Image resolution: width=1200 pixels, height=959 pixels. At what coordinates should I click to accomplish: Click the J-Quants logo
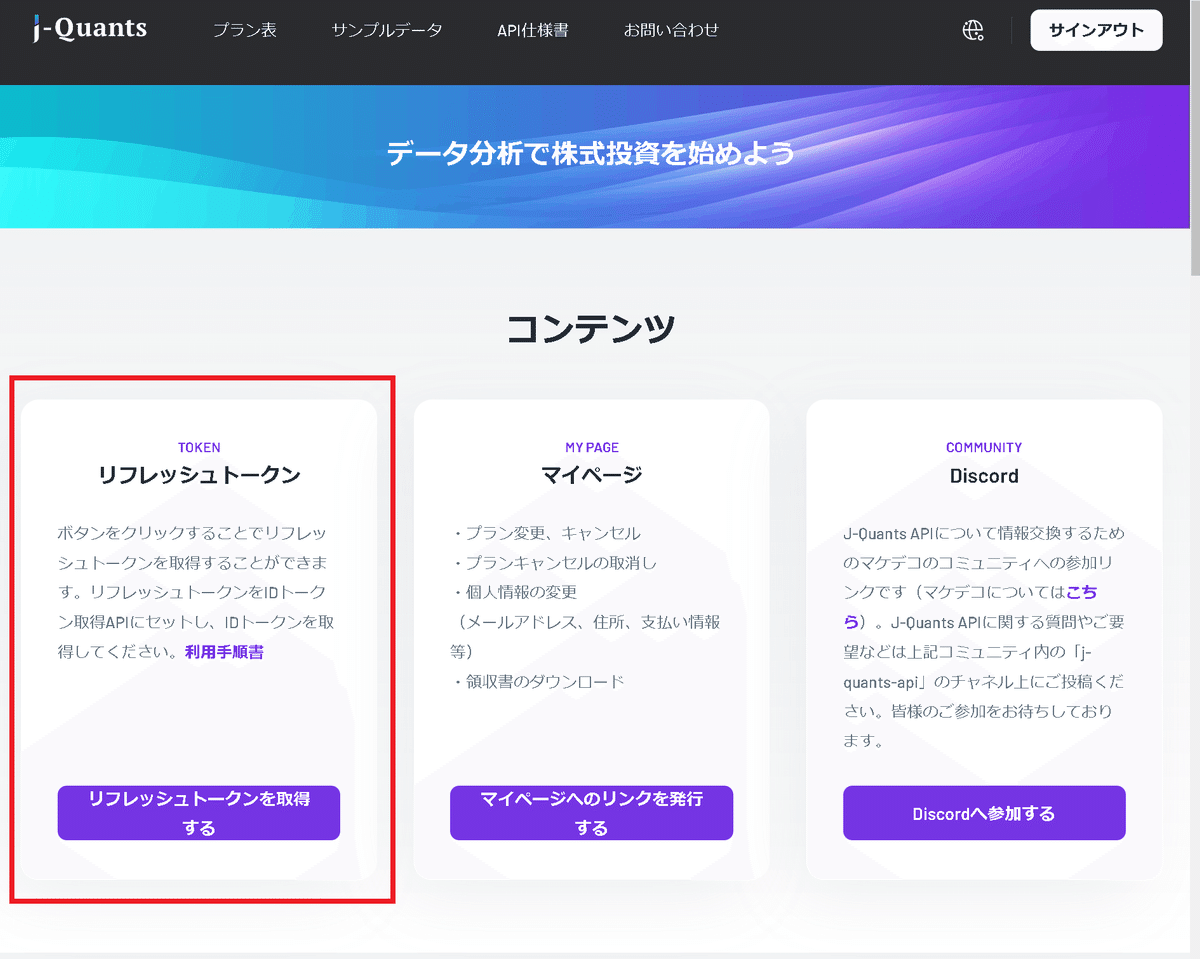[88, 28]
